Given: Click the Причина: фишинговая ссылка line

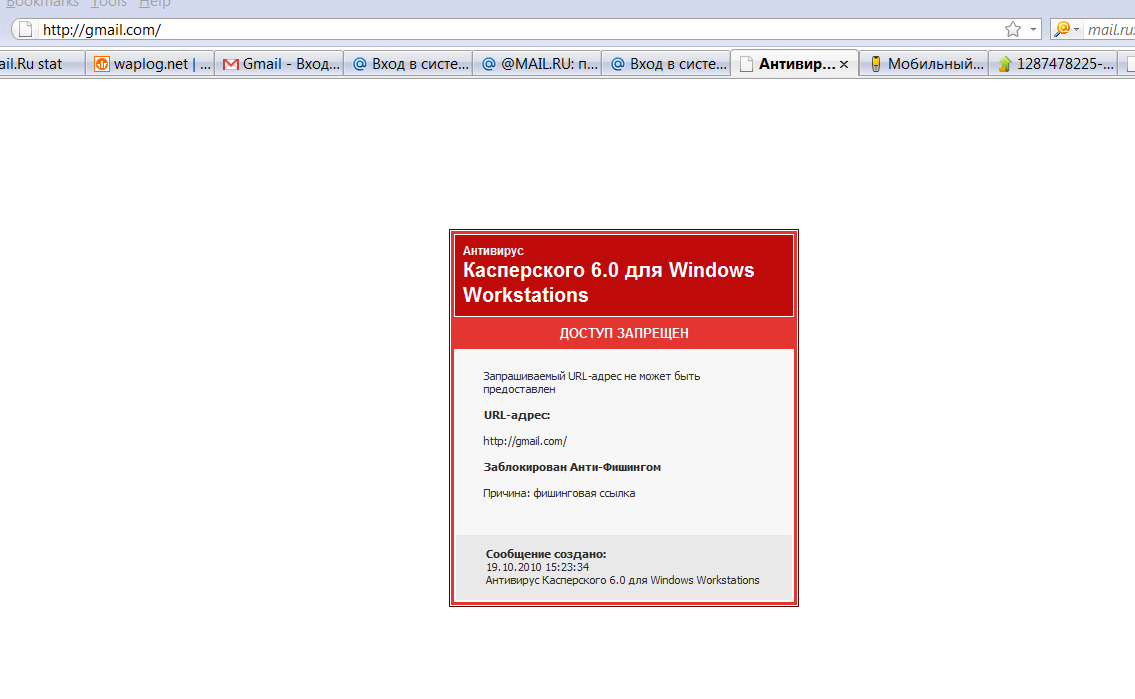Looking at the screenshot, I should (x=559, y=493).
